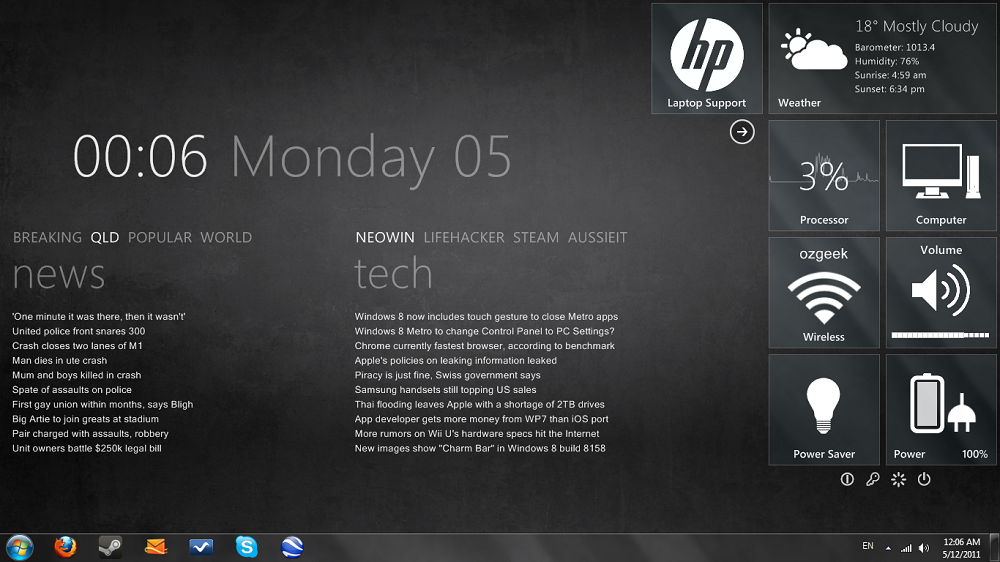Screen dimensions: 1000x562
Task: Click the spinning restart icon below tiles
Action: (x=898, y=479)
